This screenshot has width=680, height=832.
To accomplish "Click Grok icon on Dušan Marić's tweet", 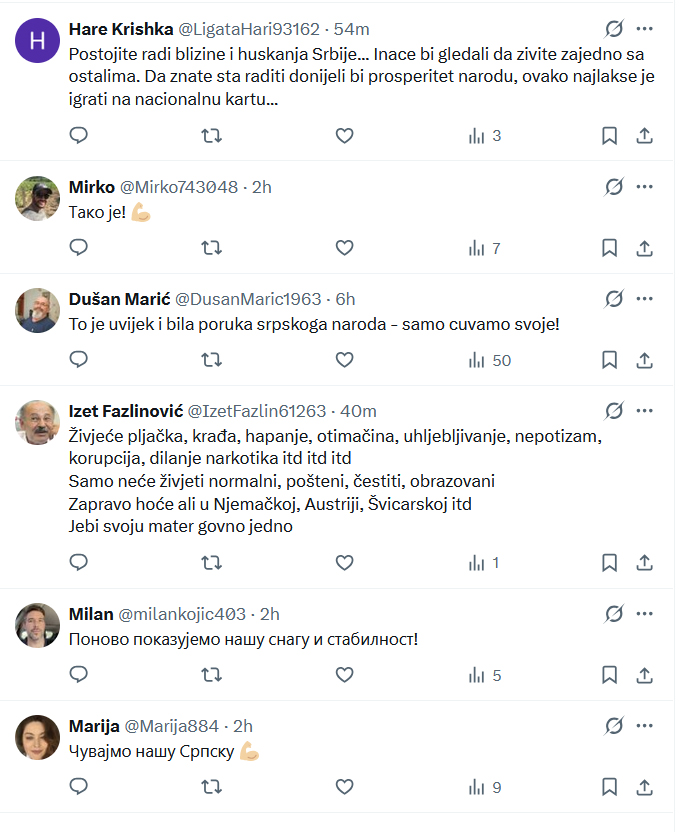I will tap(614, 299).
